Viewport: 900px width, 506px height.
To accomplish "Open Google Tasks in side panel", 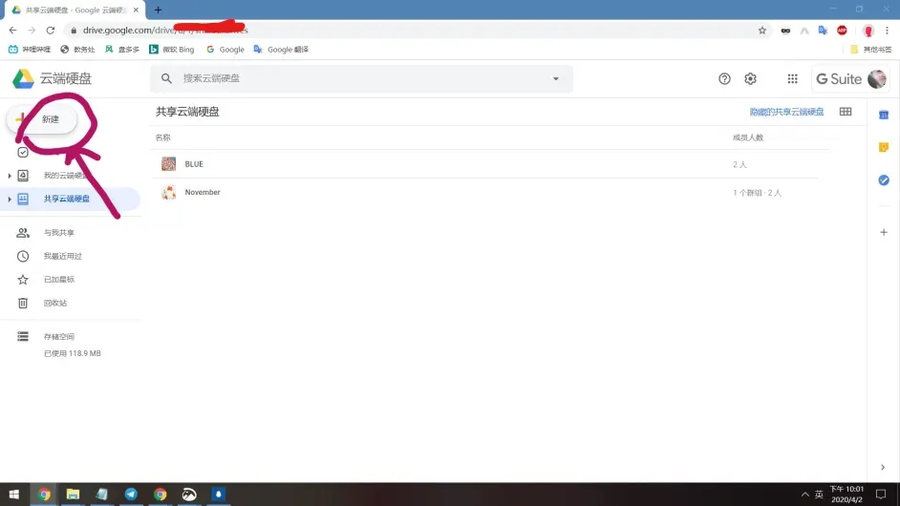I will tap(883, 180).
